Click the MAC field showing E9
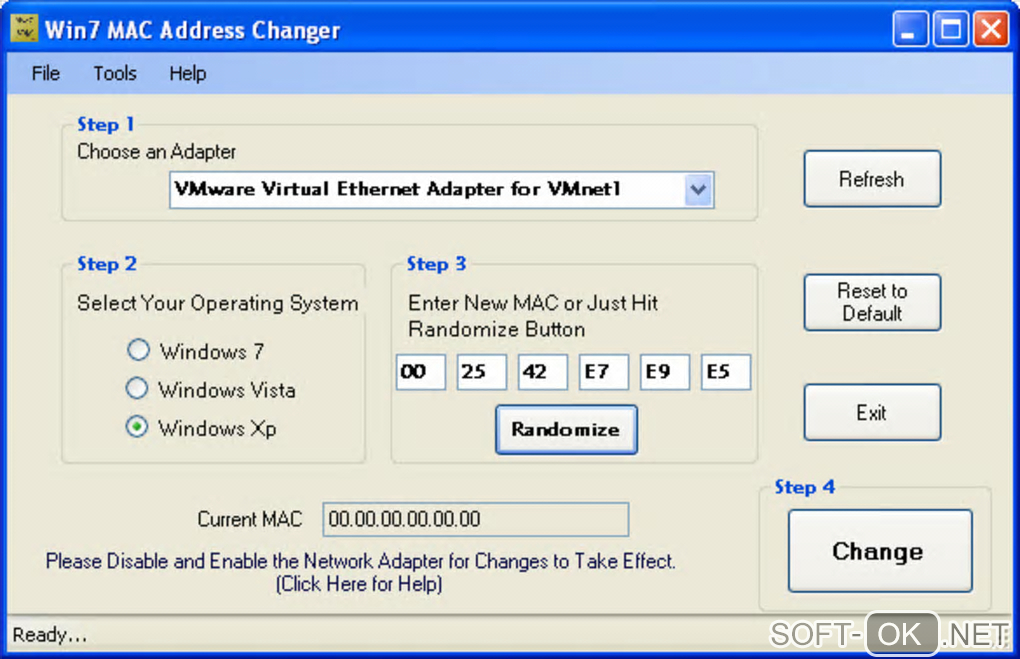This screenshot has height=659, width=1020. tap(665, 372)
